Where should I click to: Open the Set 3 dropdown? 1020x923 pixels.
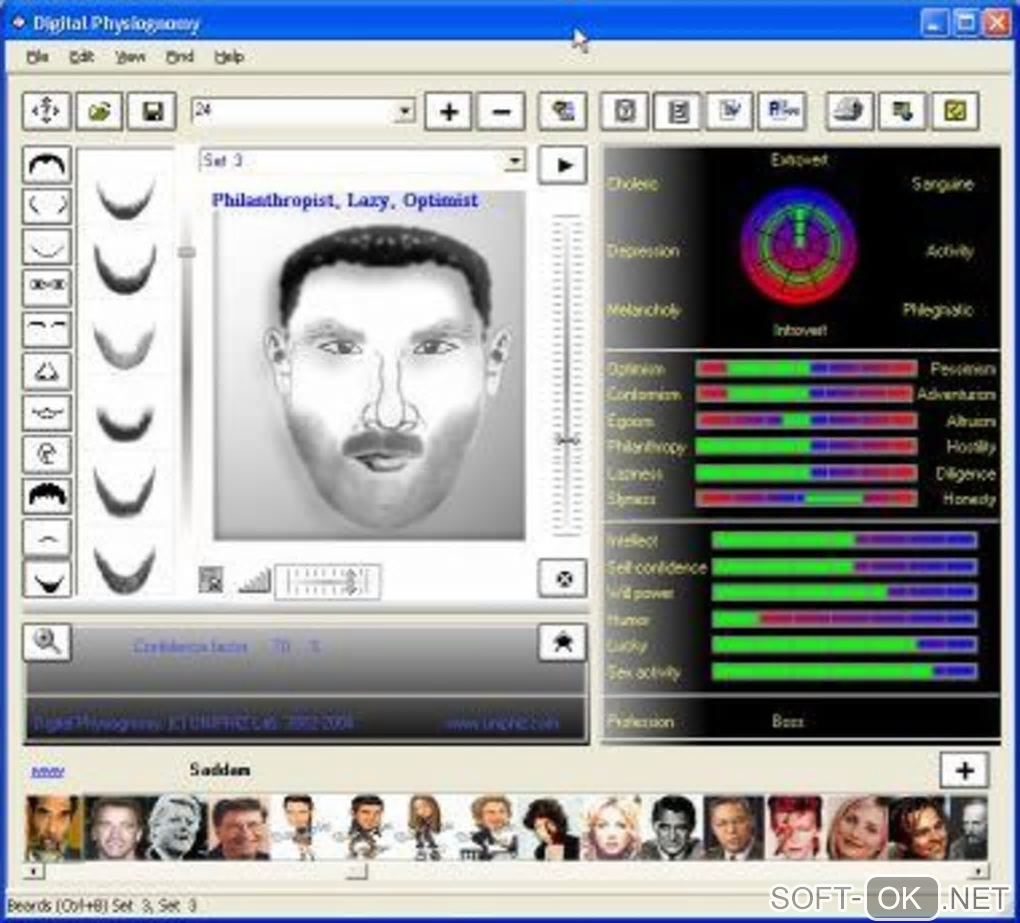pos(515,160)
